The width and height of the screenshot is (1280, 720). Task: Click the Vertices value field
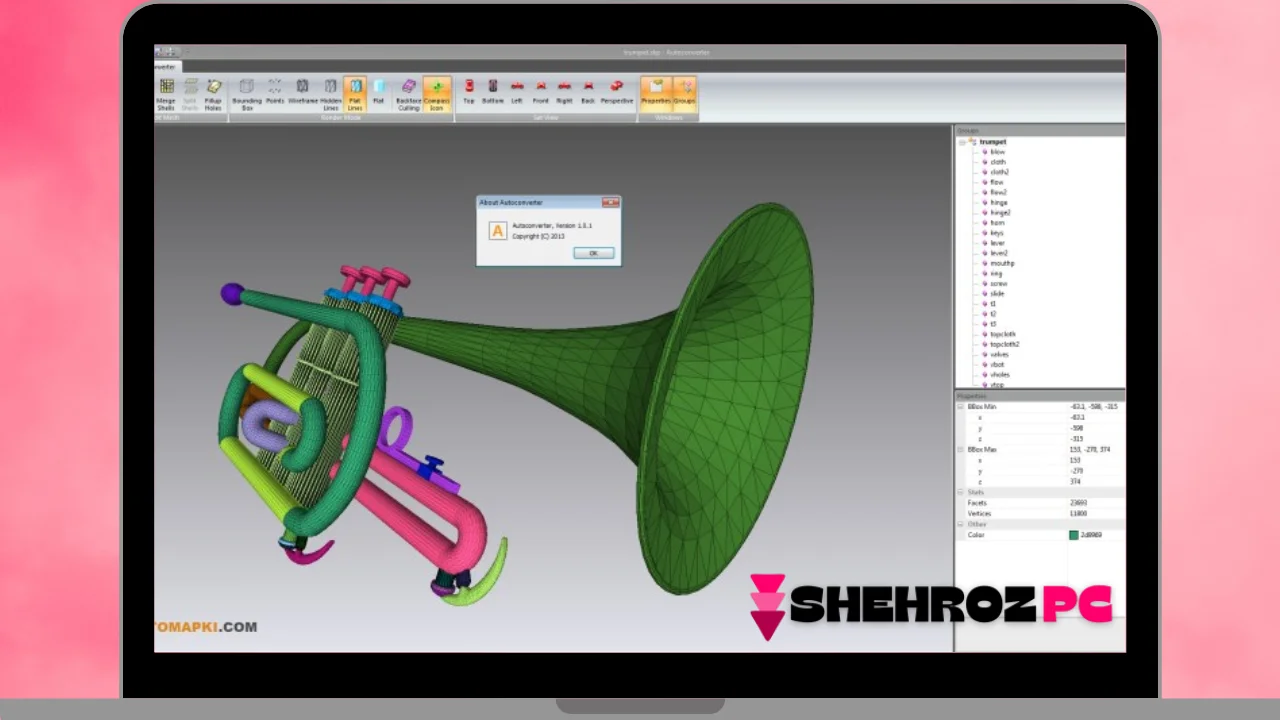[x=1096, y=513]
